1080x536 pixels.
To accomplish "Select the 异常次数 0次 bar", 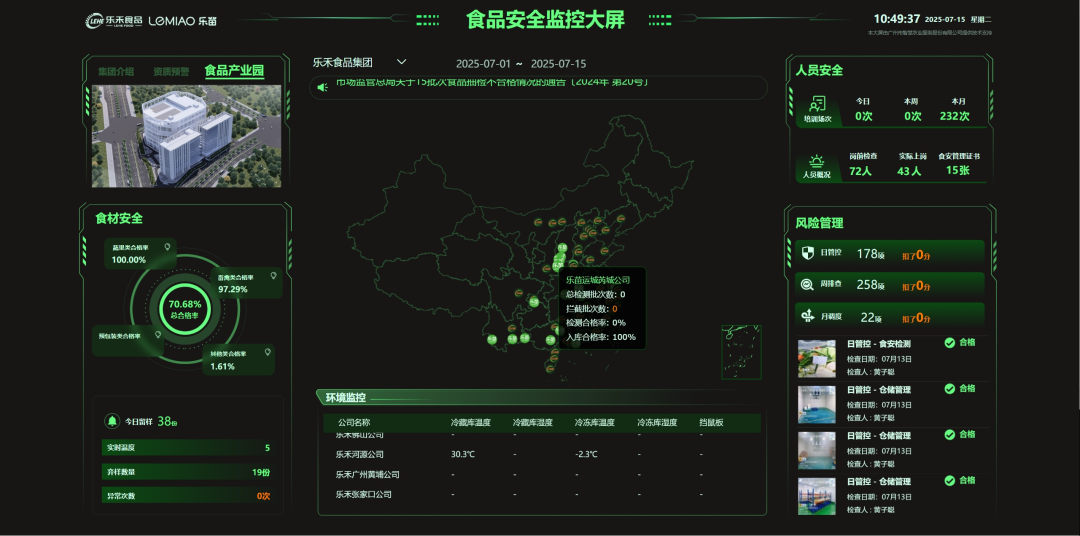I will (x=187, y=495).
